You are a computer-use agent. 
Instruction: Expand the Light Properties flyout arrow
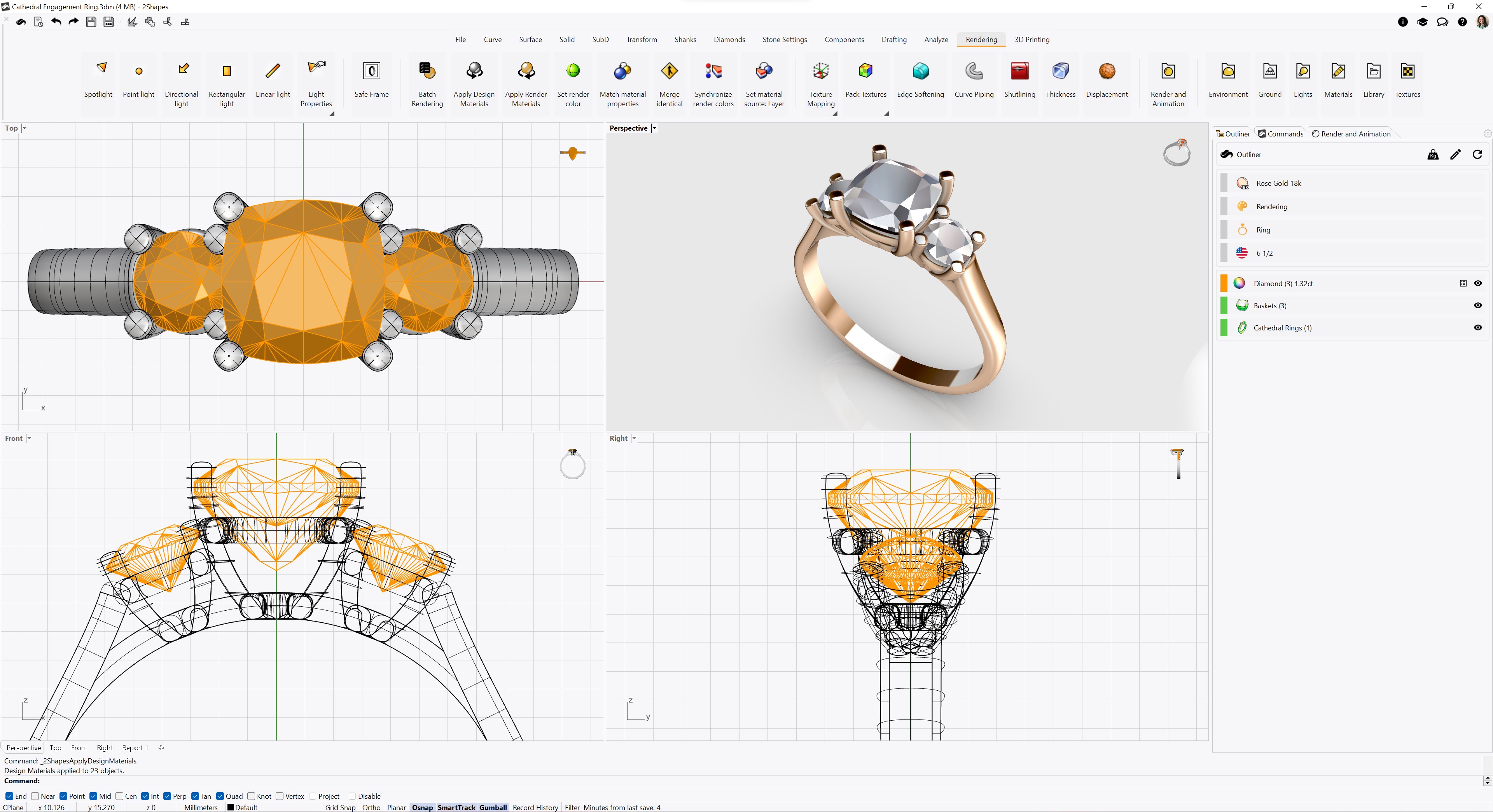pyautogui.click(x=332, y=114)
